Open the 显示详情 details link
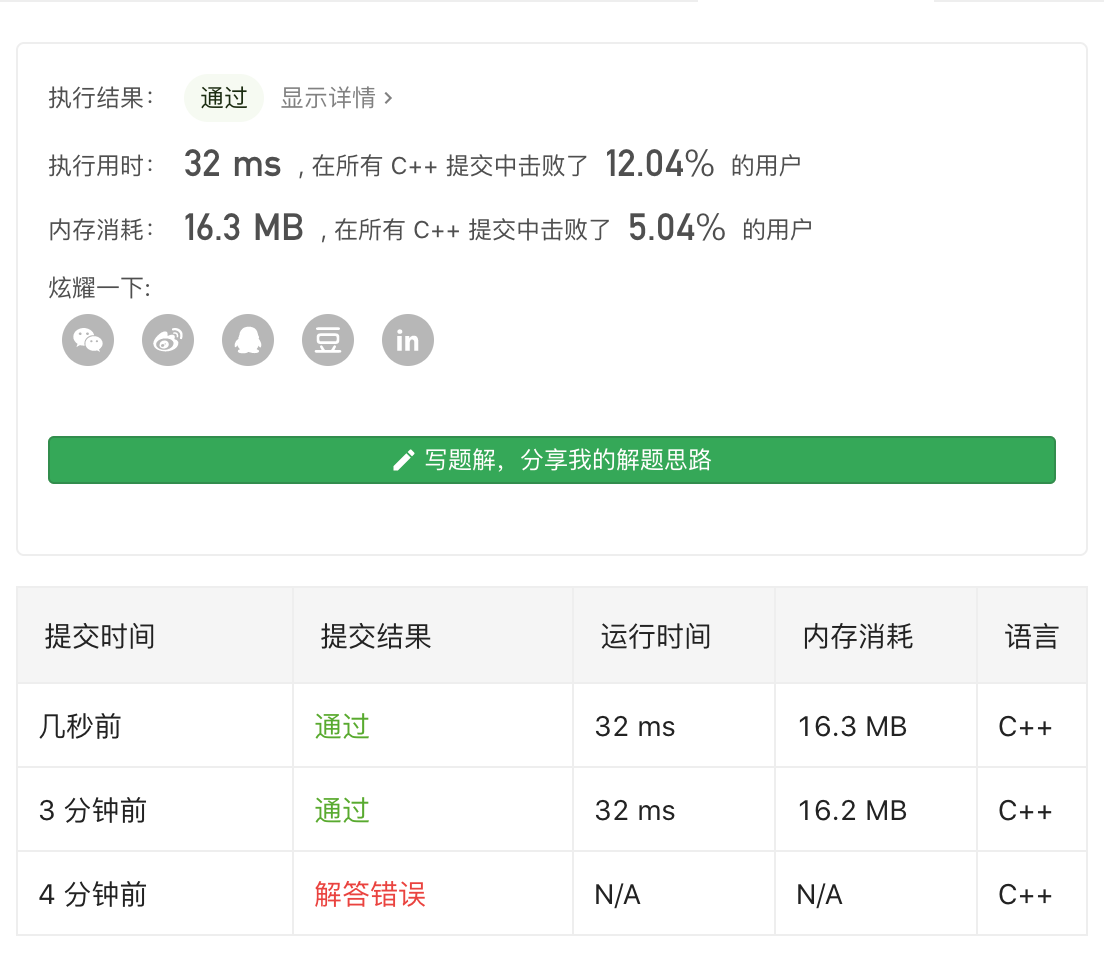This screenshot has height=962, width=1104. click(328, 98)
